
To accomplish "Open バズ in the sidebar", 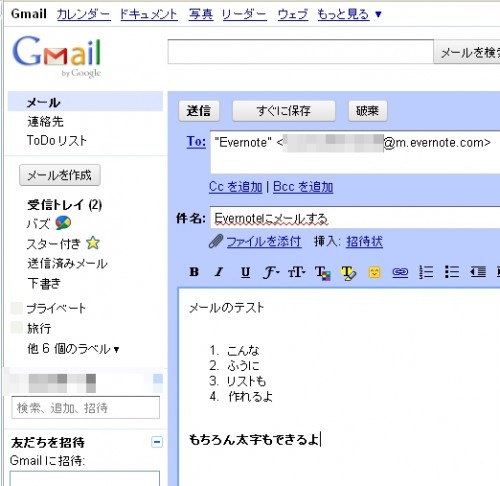I will [39, 223].
